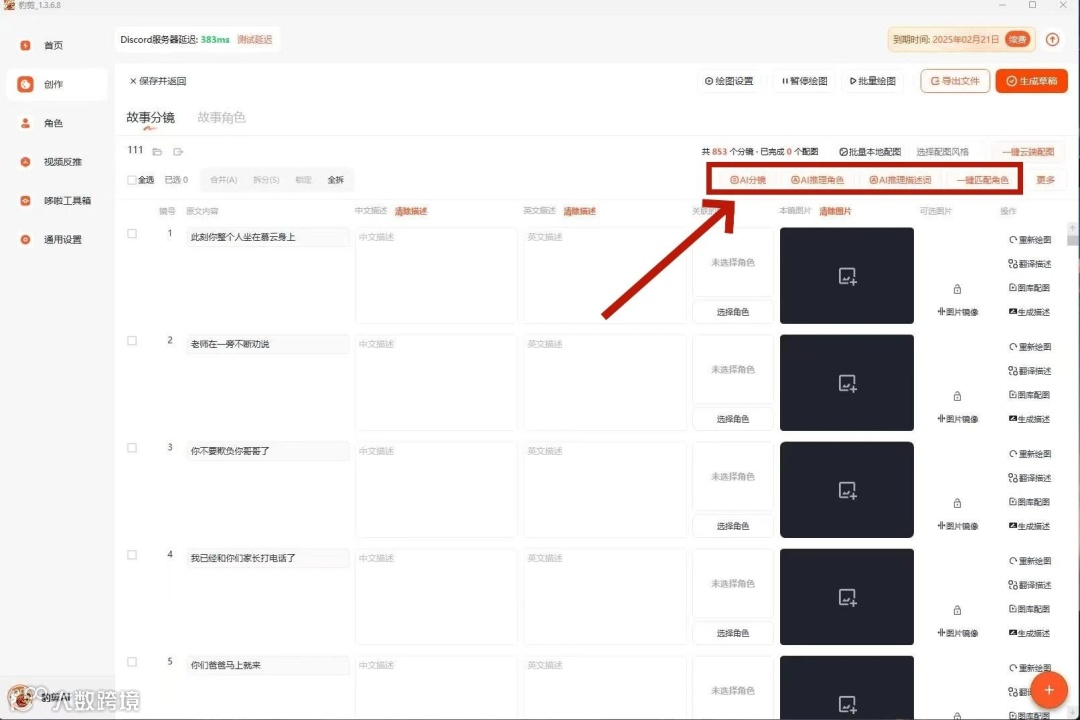1080x720 pixels.
Task: Toggle the lock icon in row 2
Action: click(957, 396)
